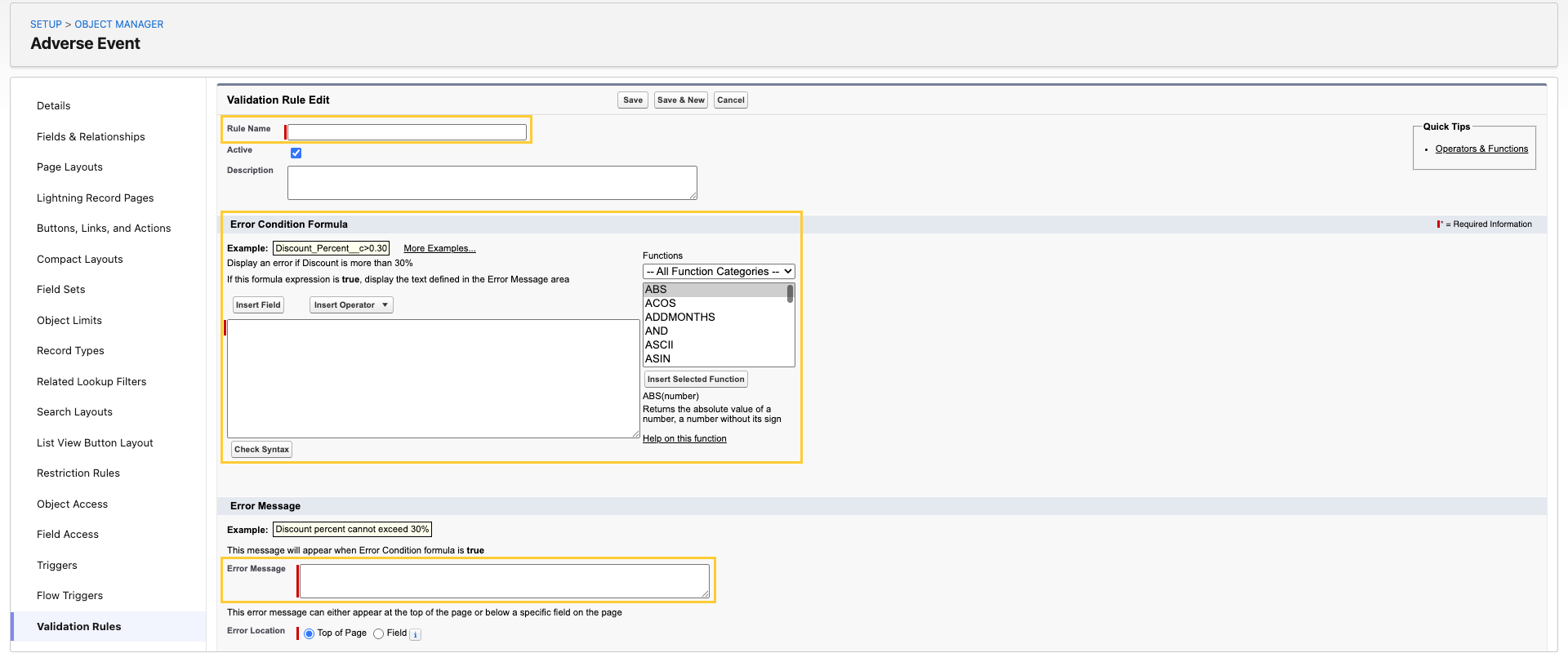
Task: Go to SETUP breadcrumb
Action: tap(46, 24)
